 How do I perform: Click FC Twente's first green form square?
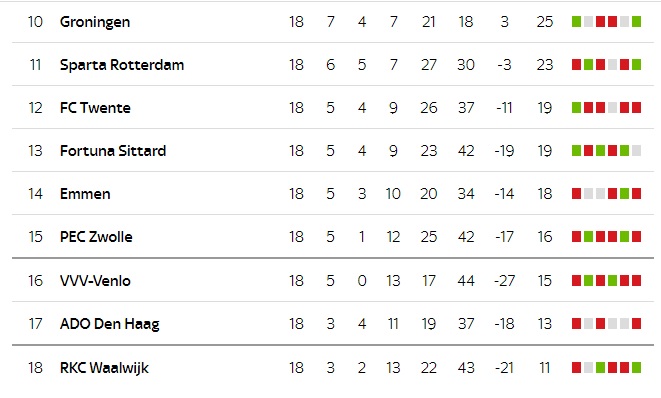pos(576,108)
